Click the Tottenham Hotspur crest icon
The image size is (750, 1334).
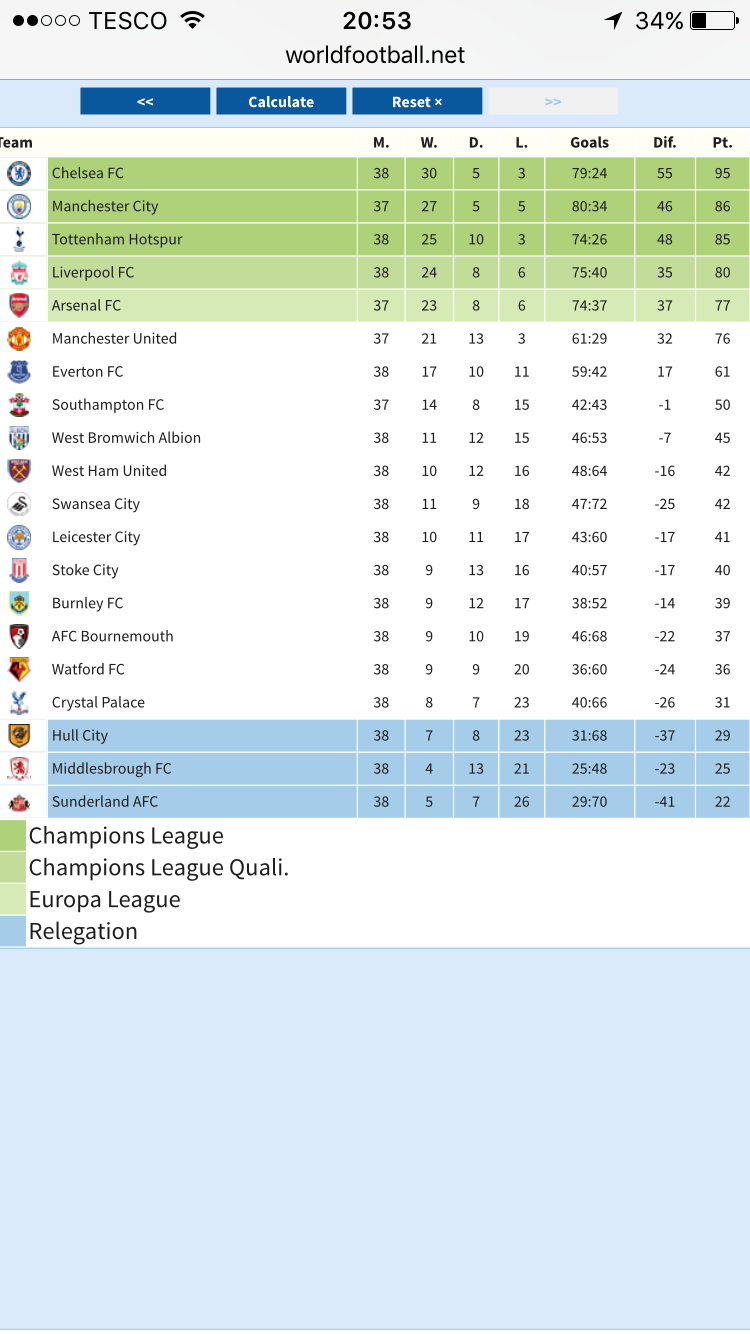[x=19, y=239]
